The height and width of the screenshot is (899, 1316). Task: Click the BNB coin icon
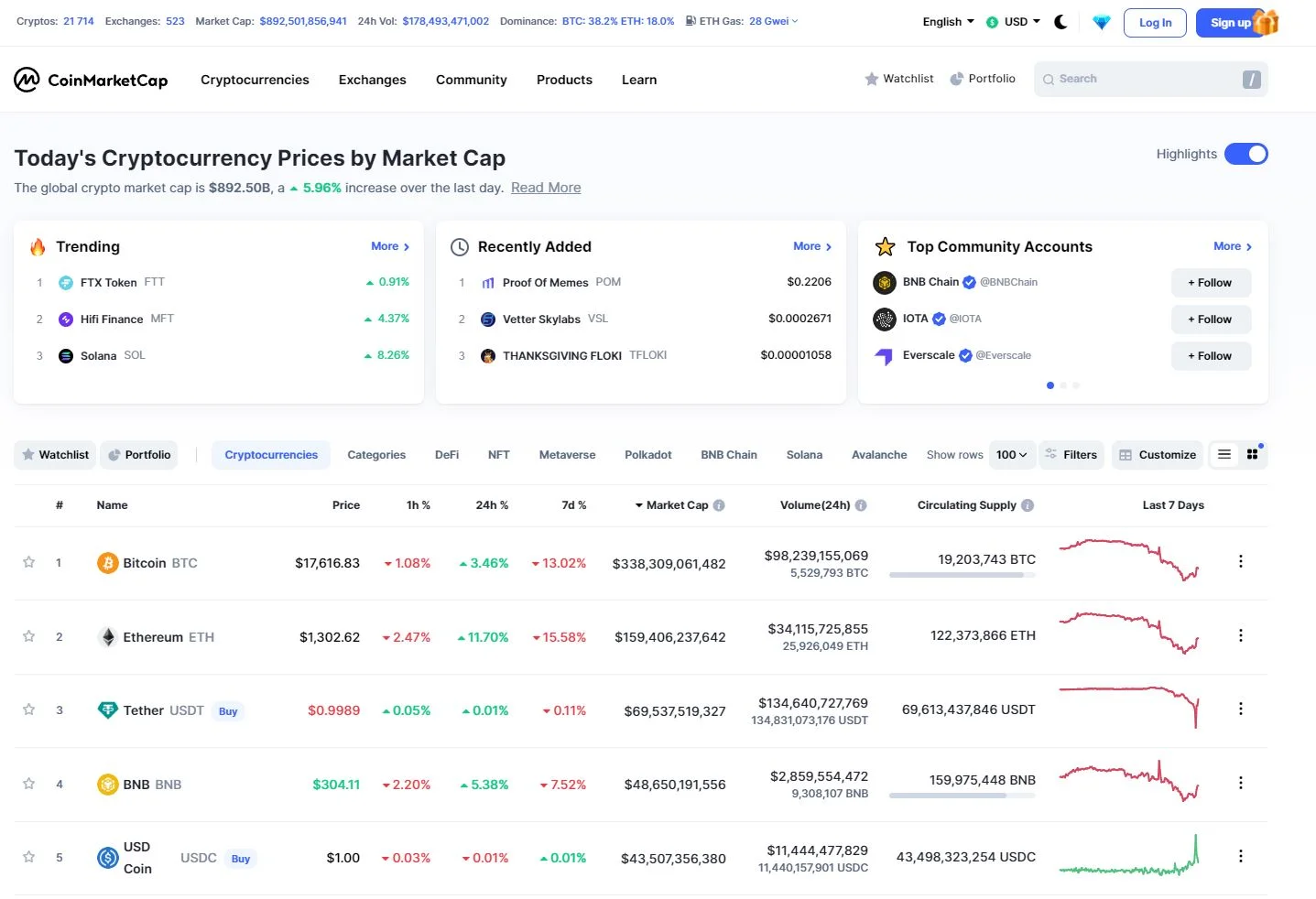pos(108,785)
